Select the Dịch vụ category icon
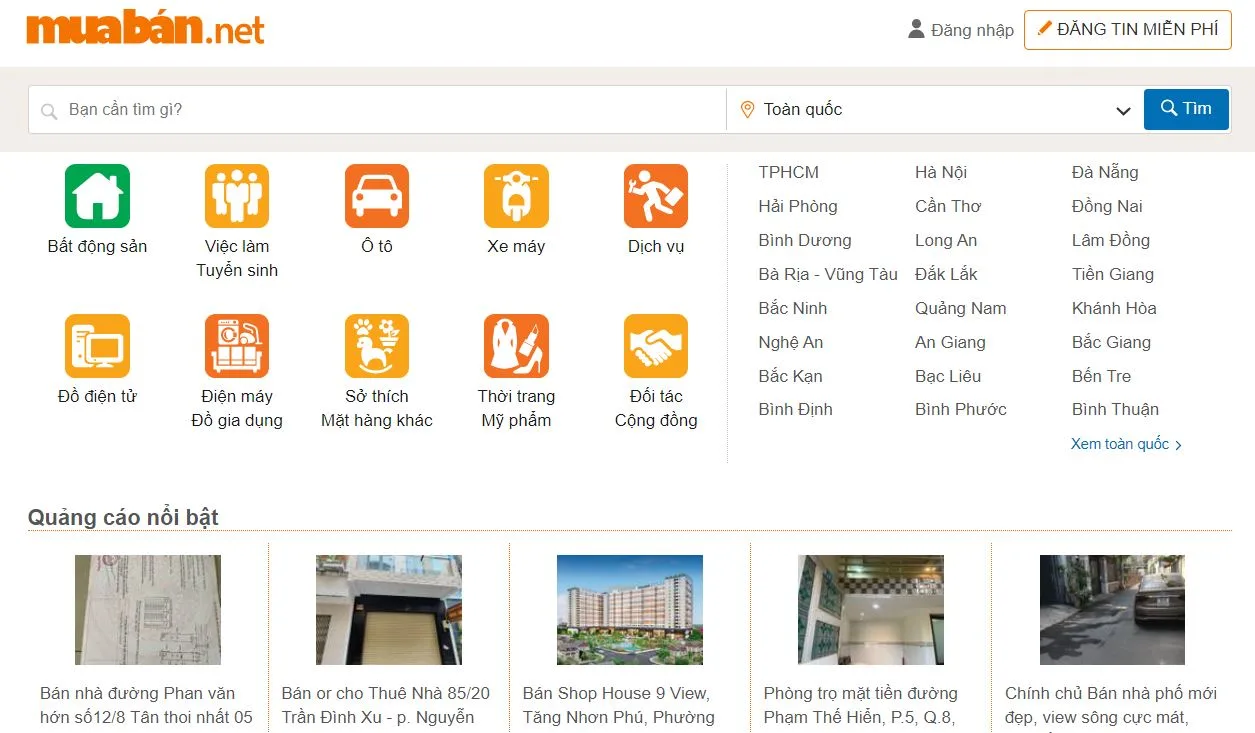This screenshot has width=1255, height=733. (x=656, y=195)
